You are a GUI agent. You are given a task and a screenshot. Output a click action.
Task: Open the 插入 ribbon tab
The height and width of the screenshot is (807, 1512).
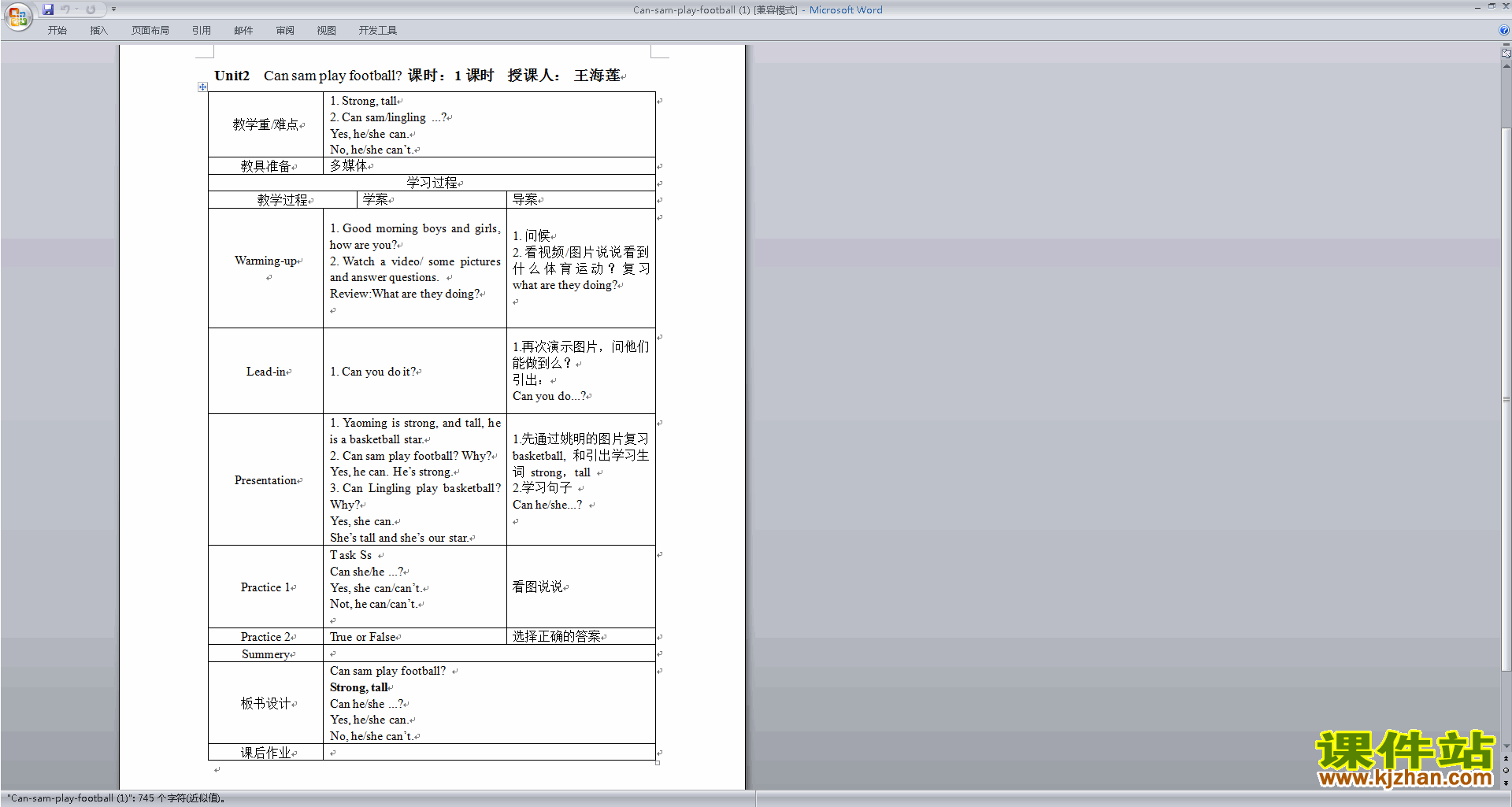click(x=98, y=30)
